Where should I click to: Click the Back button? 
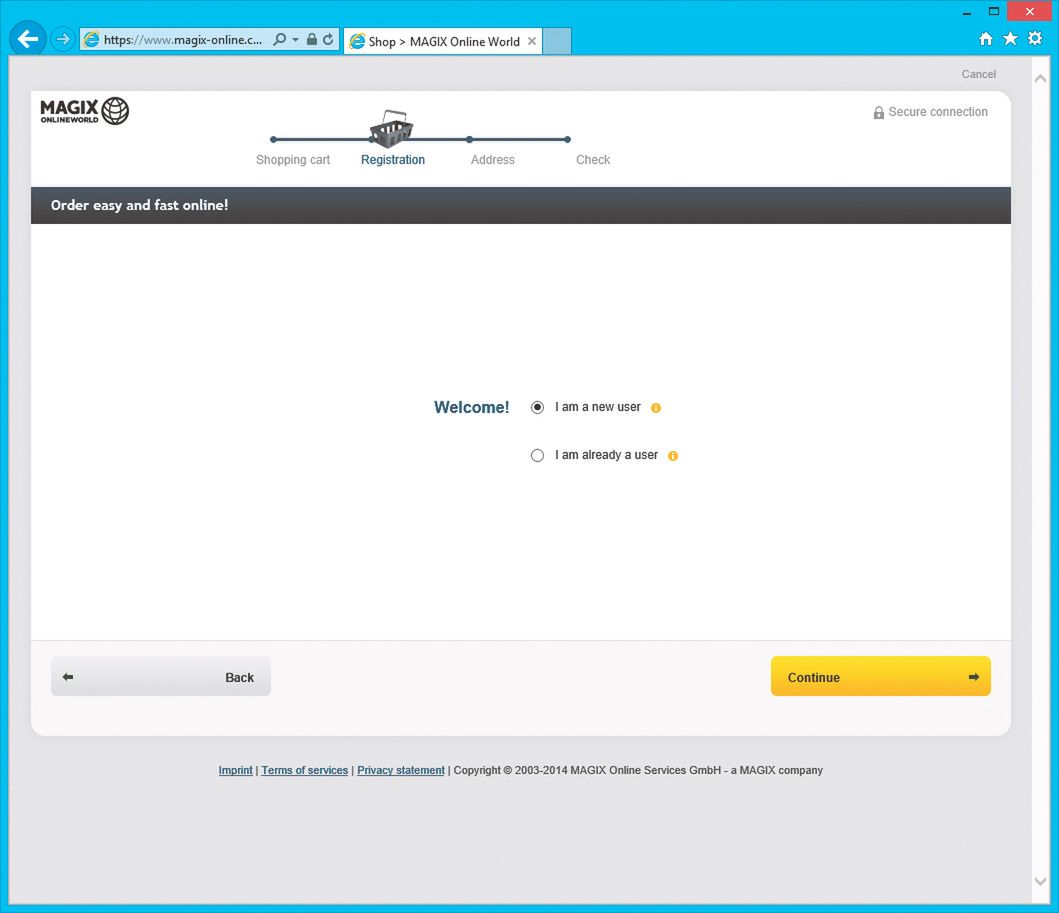point(161,677)
